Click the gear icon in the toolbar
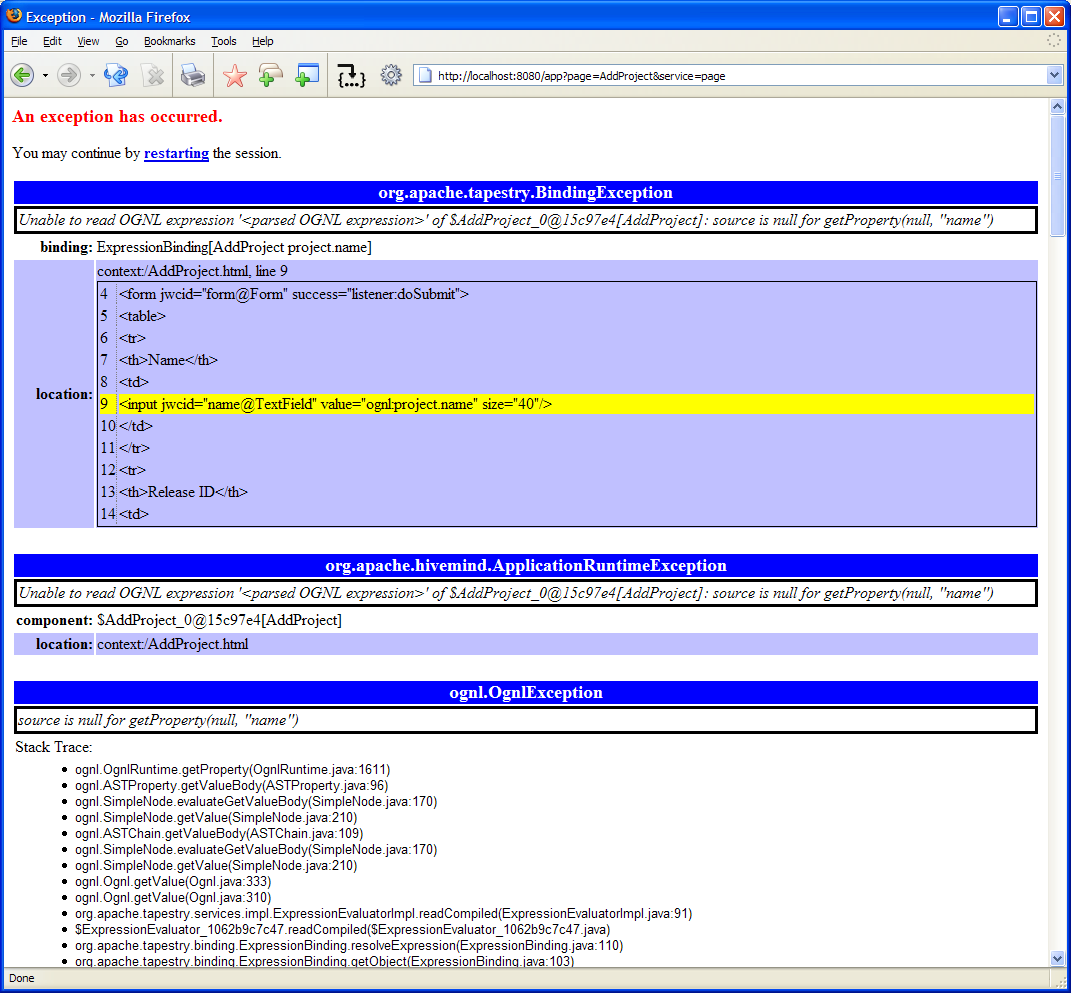The width and height of the screenshot is (1071, 993). (391, 75)
